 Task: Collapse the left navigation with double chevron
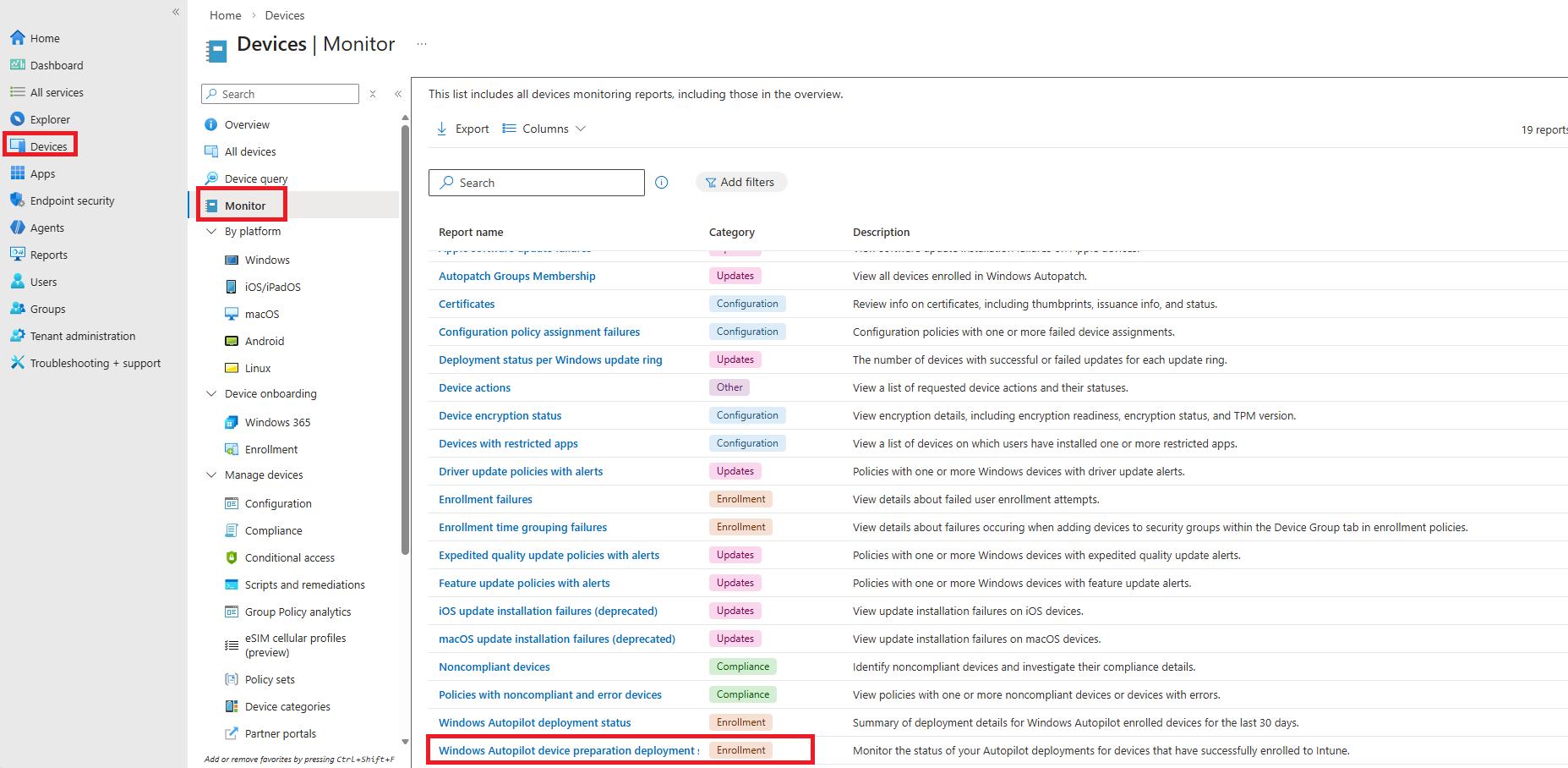[176, 12]
